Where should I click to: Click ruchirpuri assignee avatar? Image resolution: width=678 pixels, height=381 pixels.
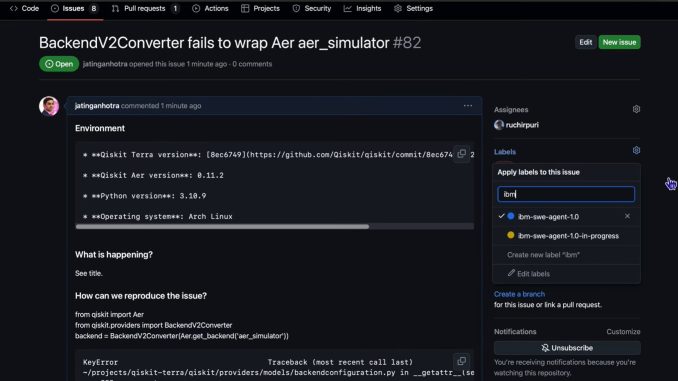[499, 125]
